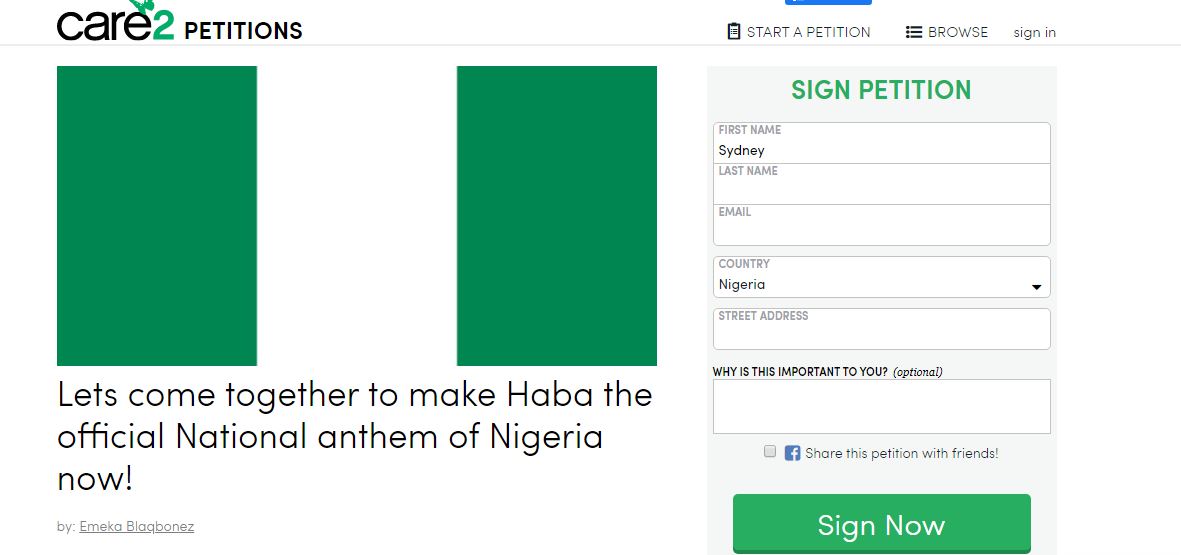Click the Start a Petition clipboard icon
Viewport: 1181px width, 555px height.
point(734,31)
